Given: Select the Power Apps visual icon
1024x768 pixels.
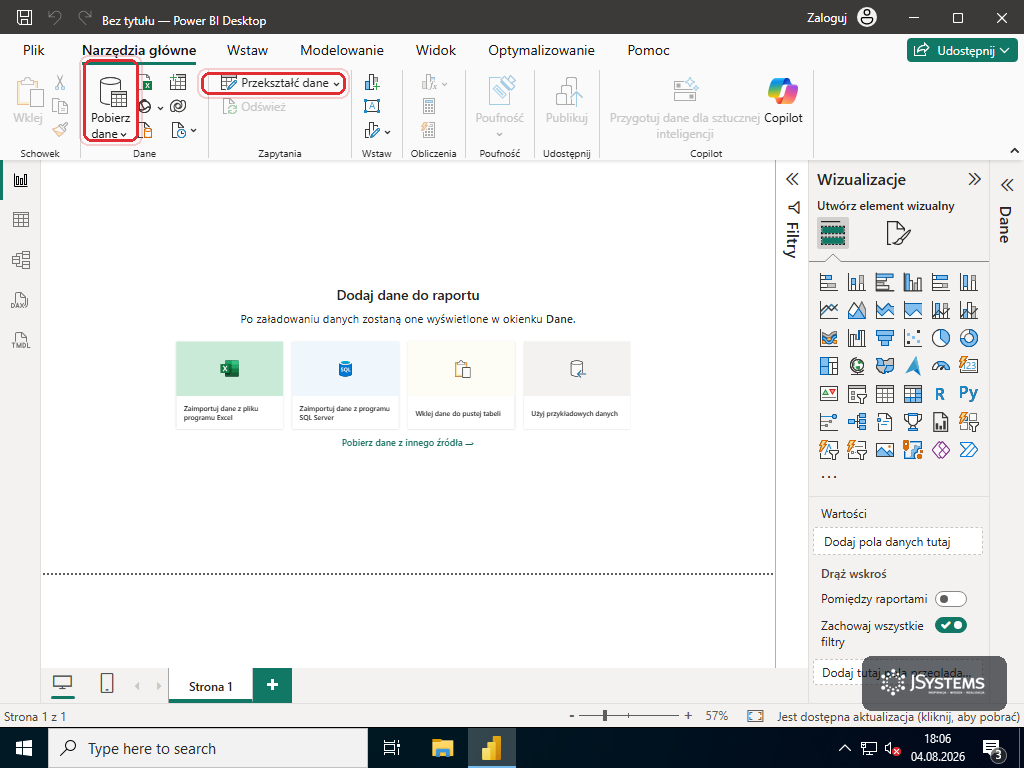Looking at the screenshot, I should (940, 449).
